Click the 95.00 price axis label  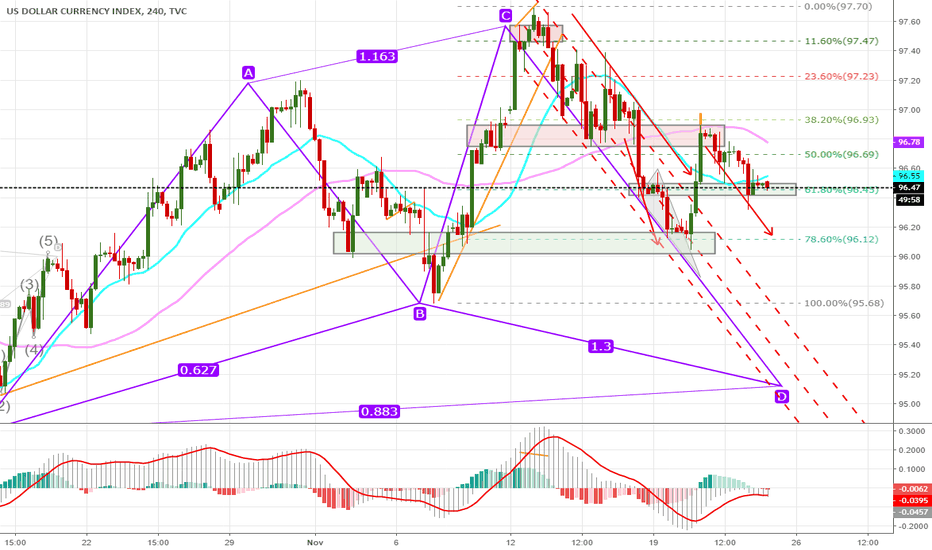909,404
